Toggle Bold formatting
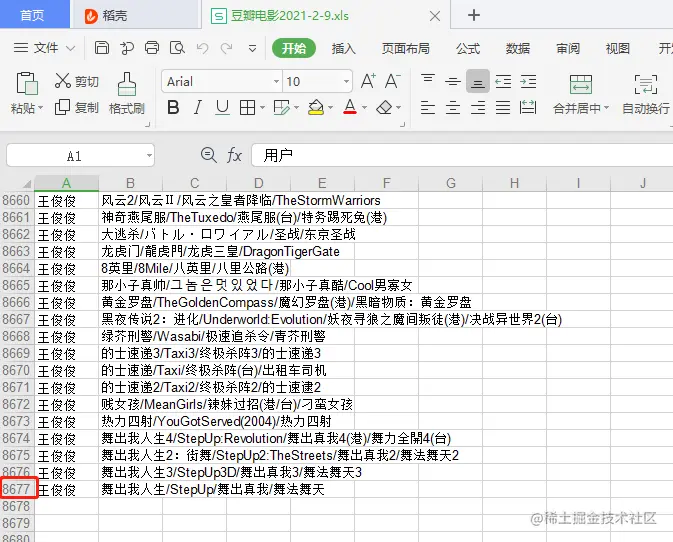Viewport: 673px width, 542px height. tap(173, 107)
